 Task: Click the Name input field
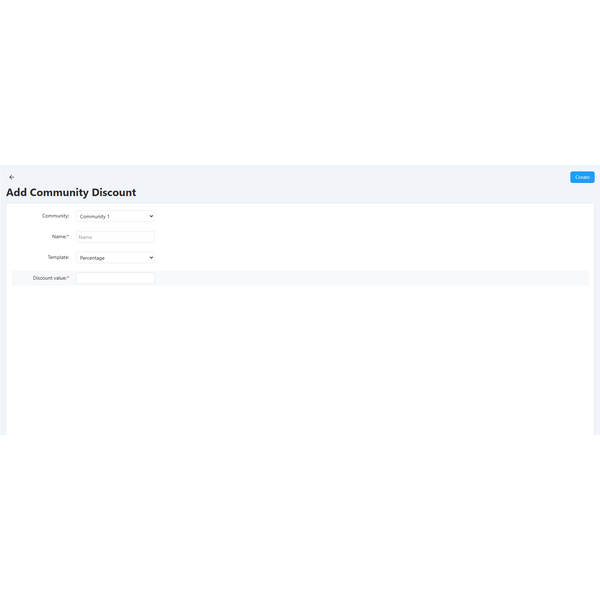point(115,237)
